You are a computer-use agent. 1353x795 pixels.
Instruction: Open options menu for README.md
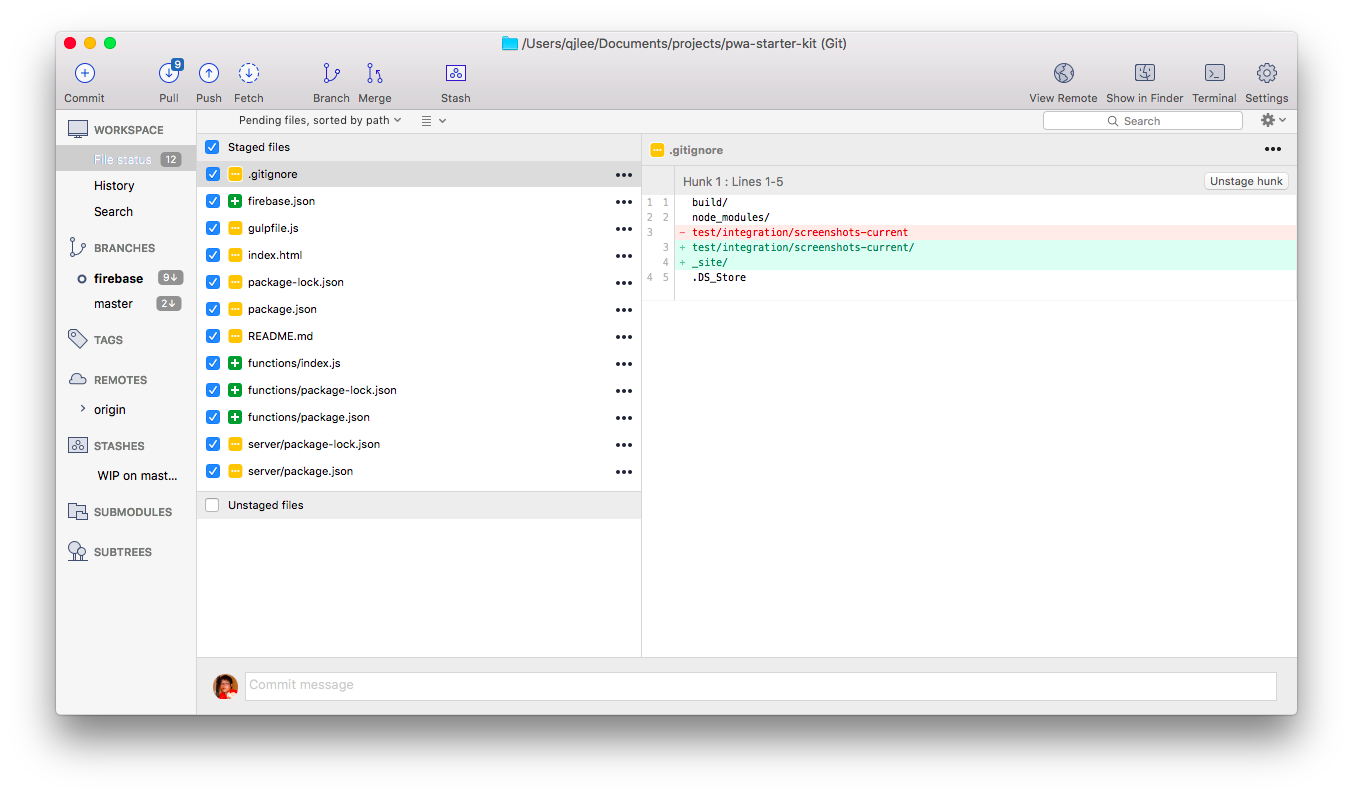(624, 337)
